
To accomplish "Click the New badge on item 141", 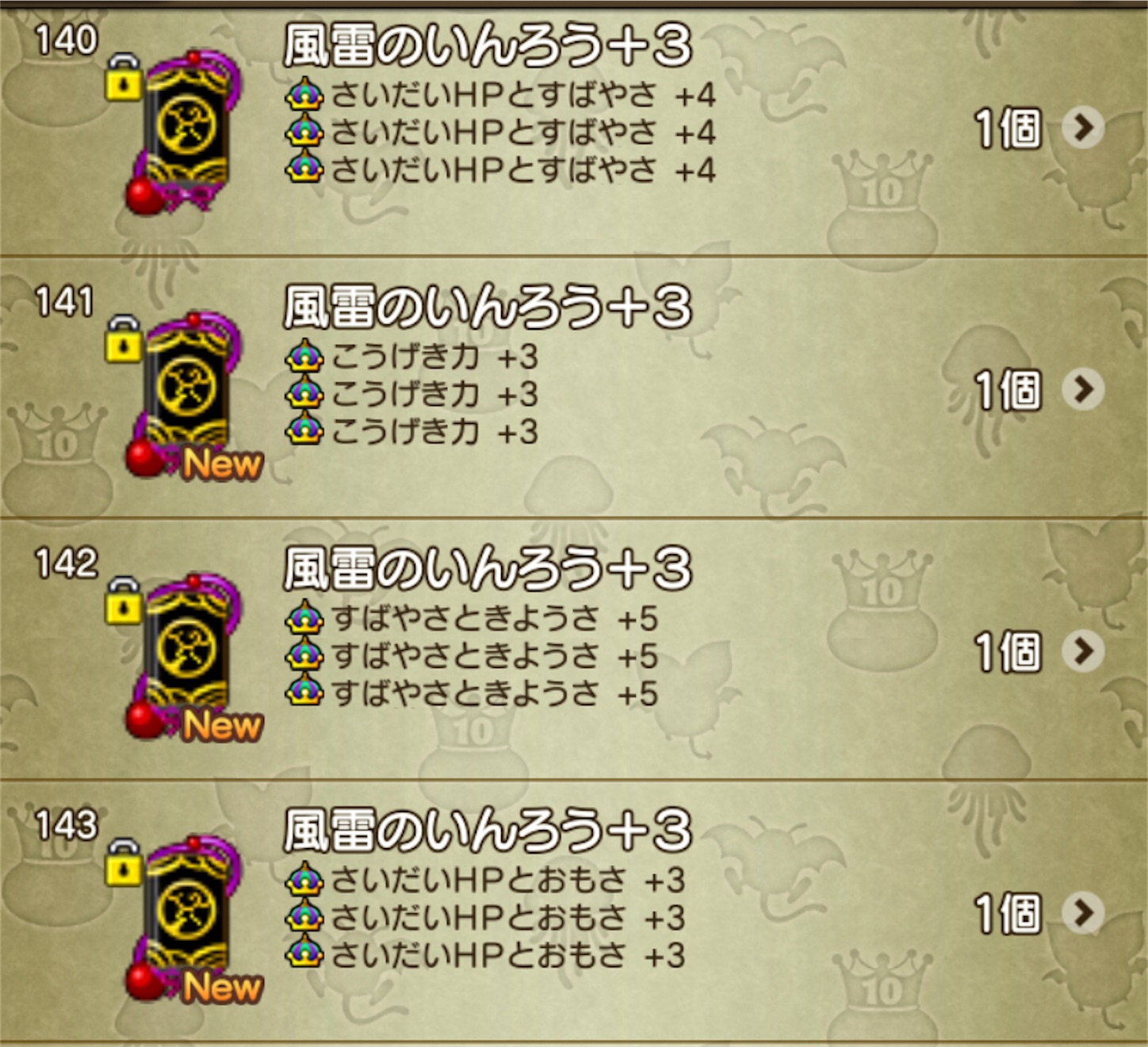I will pos(222,464).
